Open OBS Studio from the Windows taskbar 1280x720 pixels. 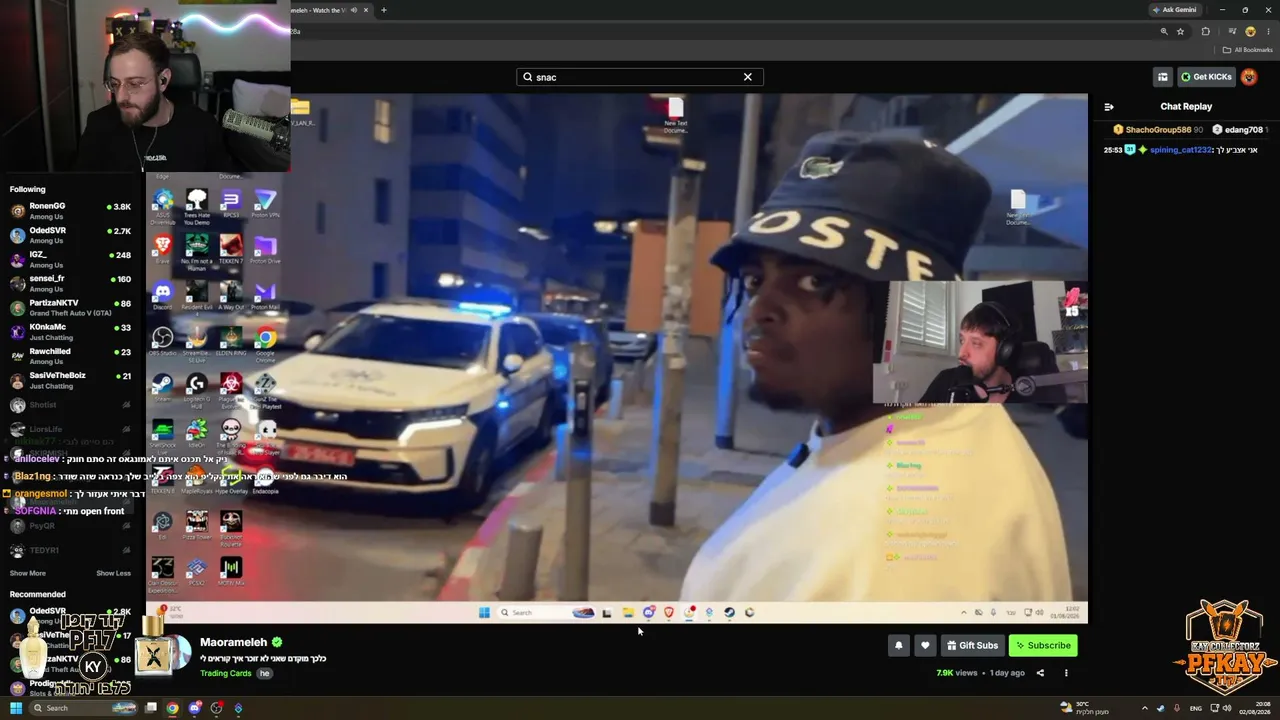point(216,708)
